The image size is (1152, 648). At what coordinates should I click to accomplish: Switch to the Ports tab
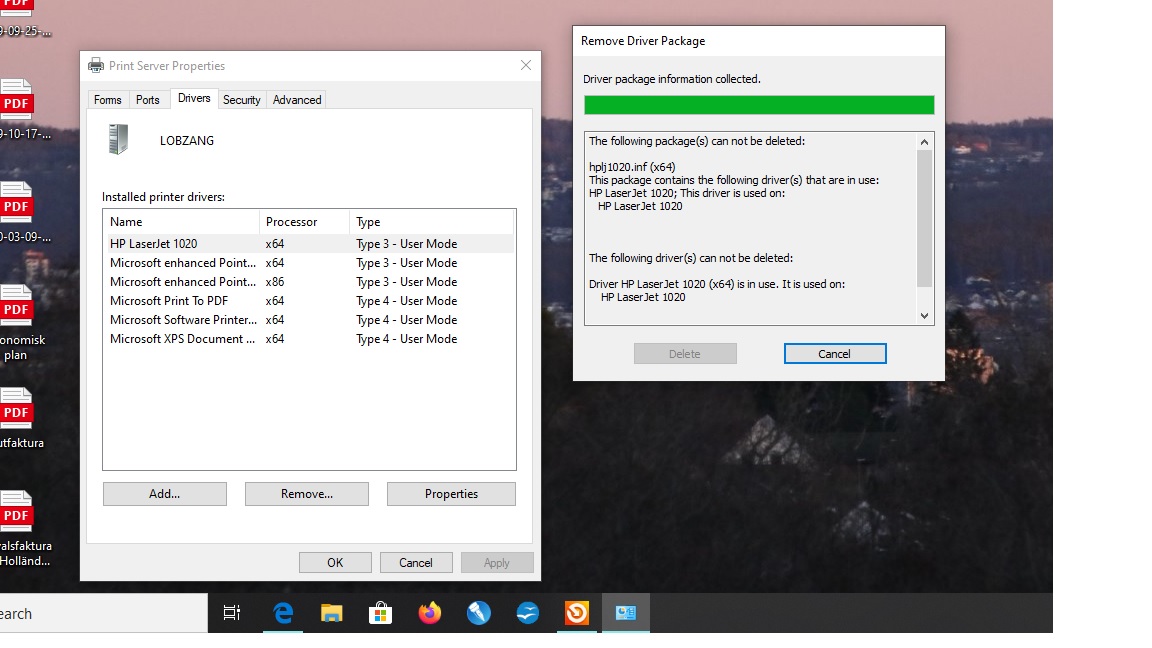148,100
